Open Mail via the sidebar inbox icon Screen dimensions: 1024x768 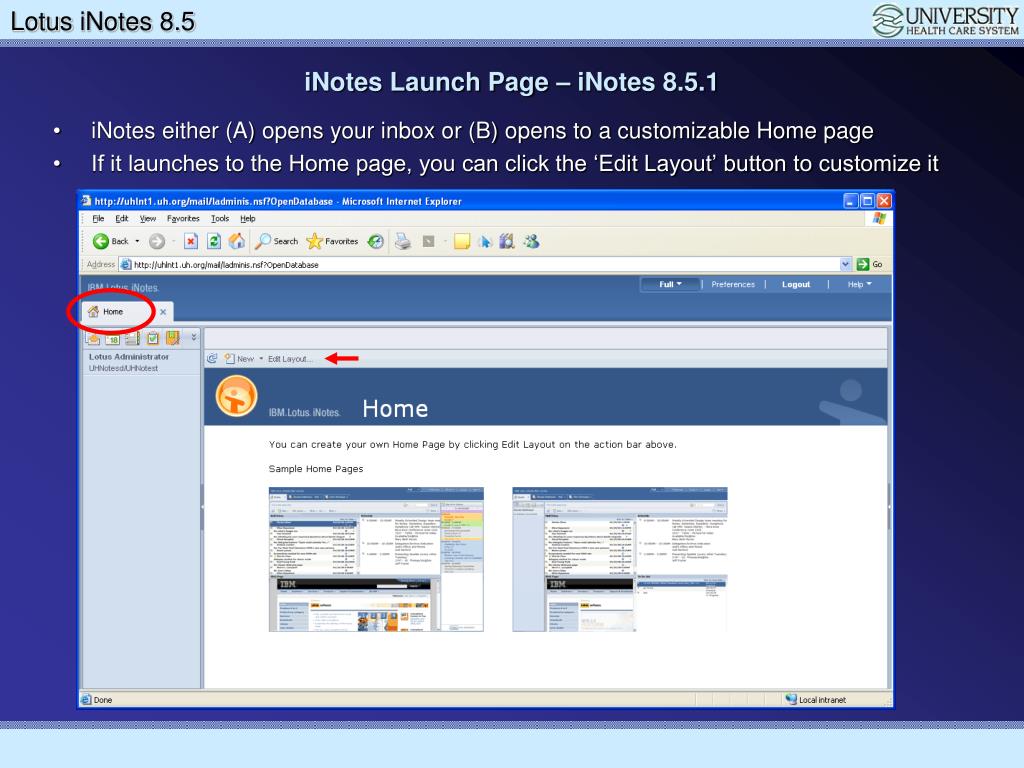(x=93, y=338)
